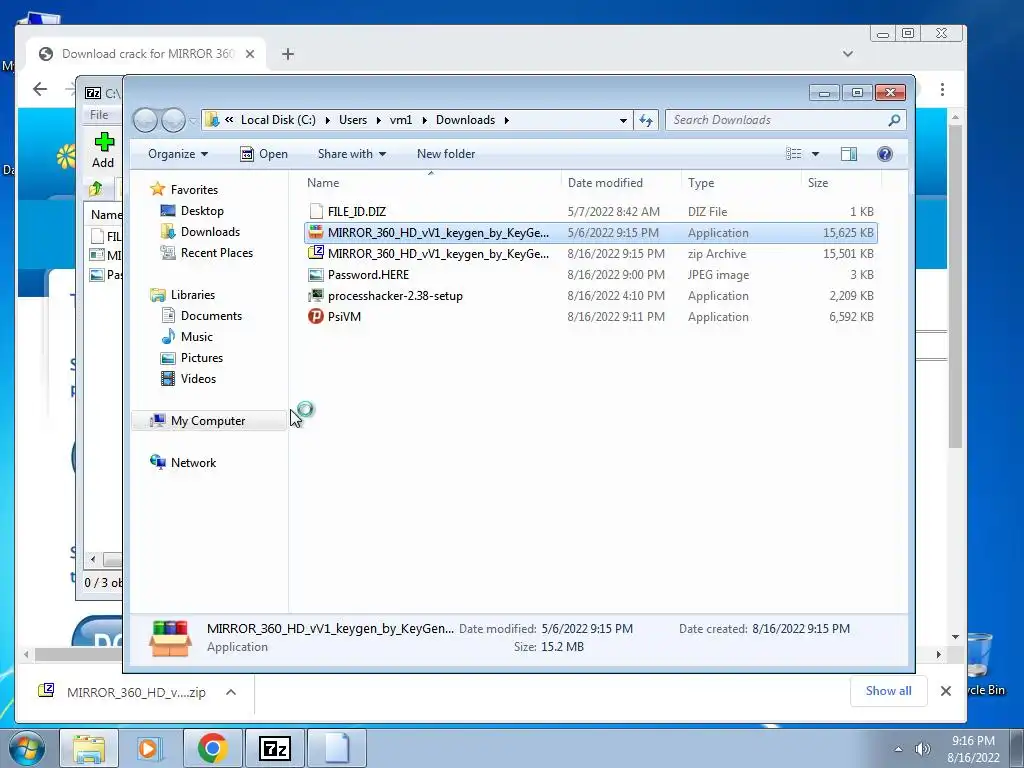Click the search magnifier icon
This screenshot has height=768, width=1024.
[894, 120]
